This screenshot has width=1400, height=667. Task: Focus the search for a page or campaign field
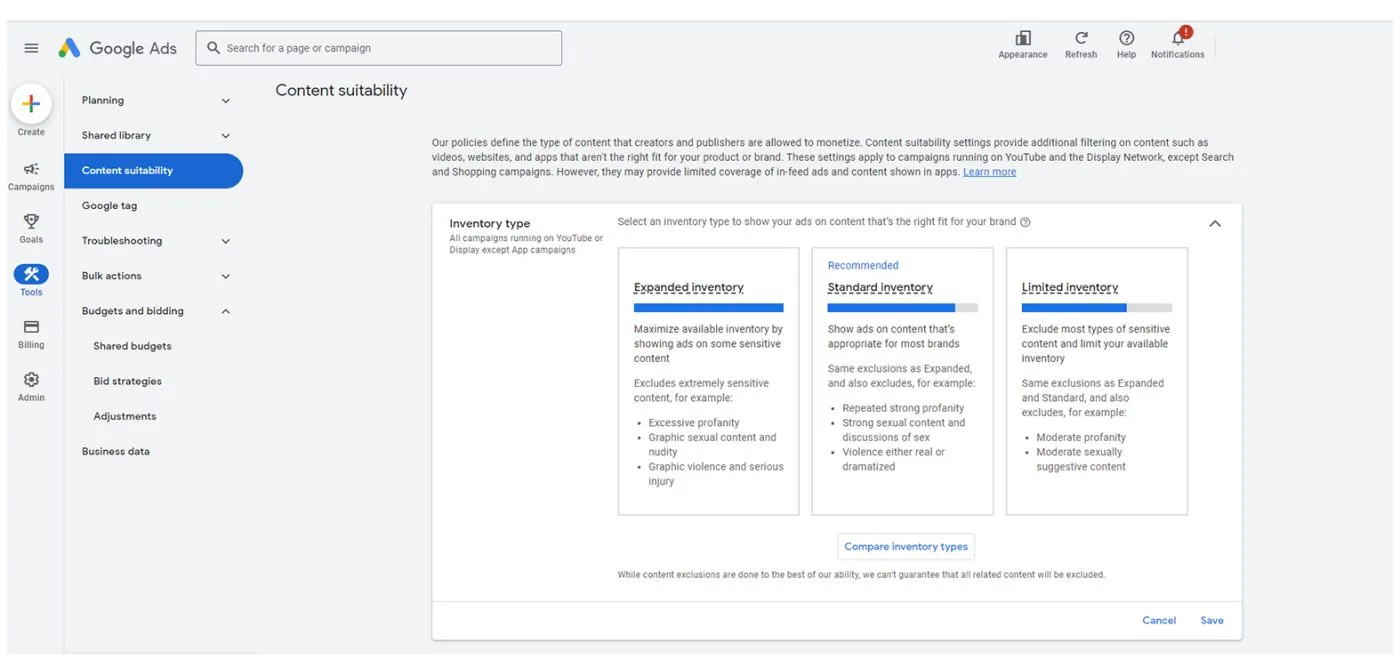[378, 48]
